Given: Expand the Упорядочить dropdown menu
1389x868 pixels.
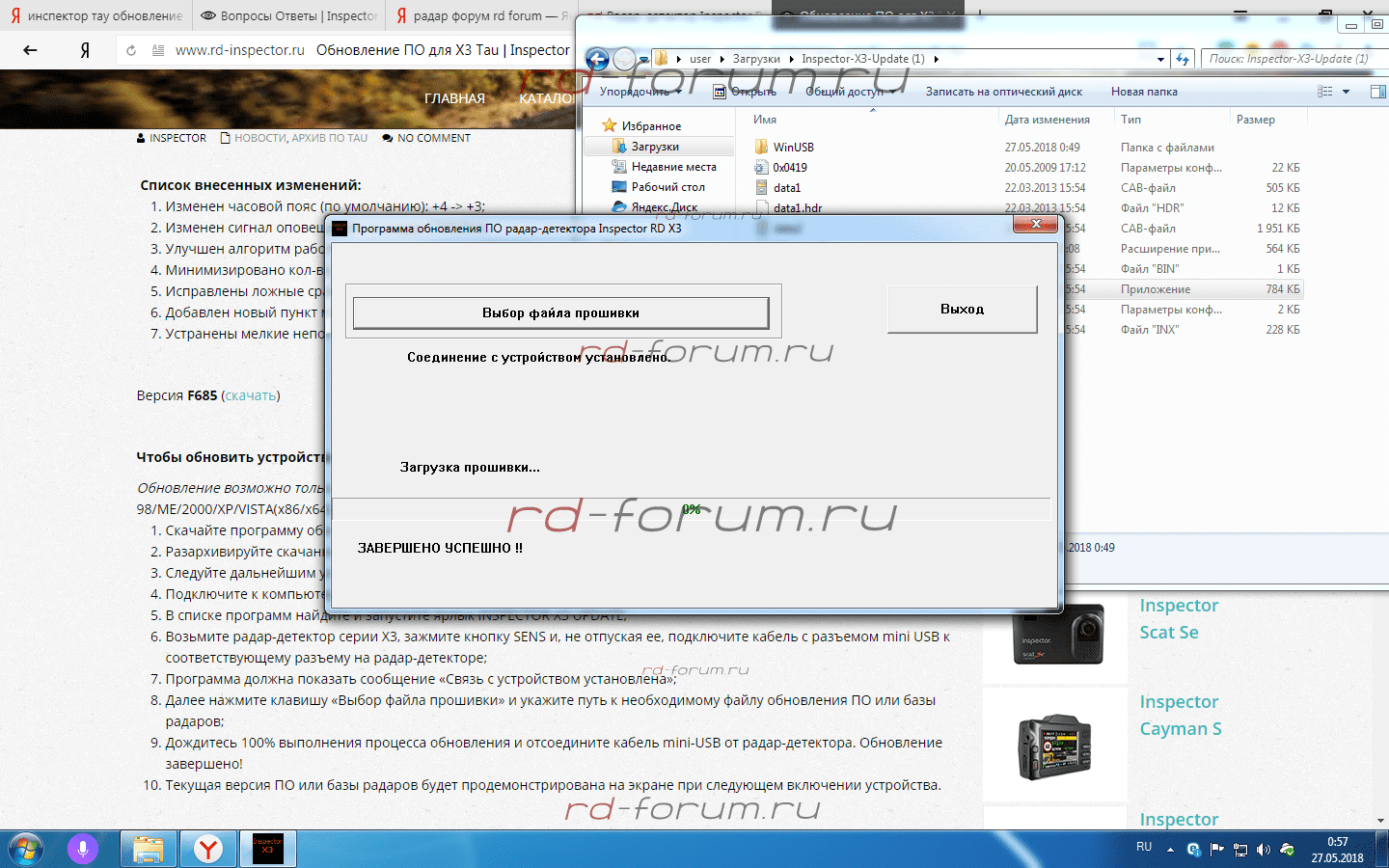Looking at the screenshot, I should click(x=640, y=92).
